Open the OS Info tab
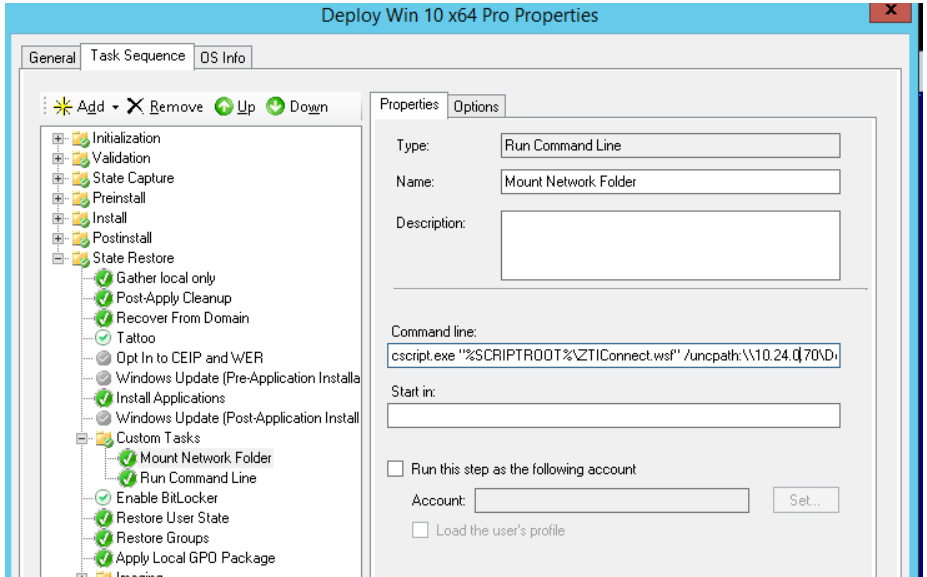 [x=223, y=57]
